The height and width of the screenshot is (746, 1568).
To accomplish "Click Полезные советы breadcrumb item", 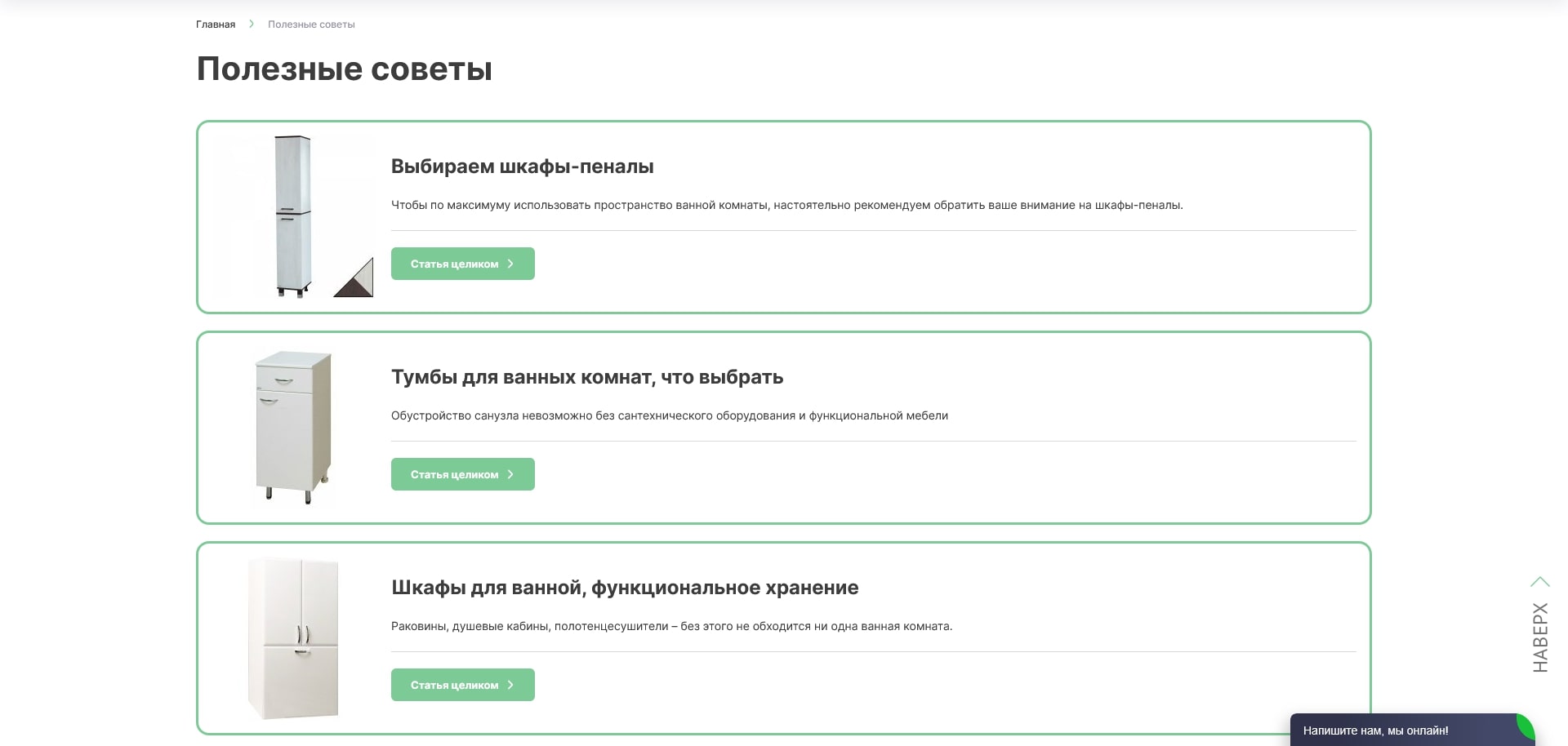I will [x=311, y=24].
